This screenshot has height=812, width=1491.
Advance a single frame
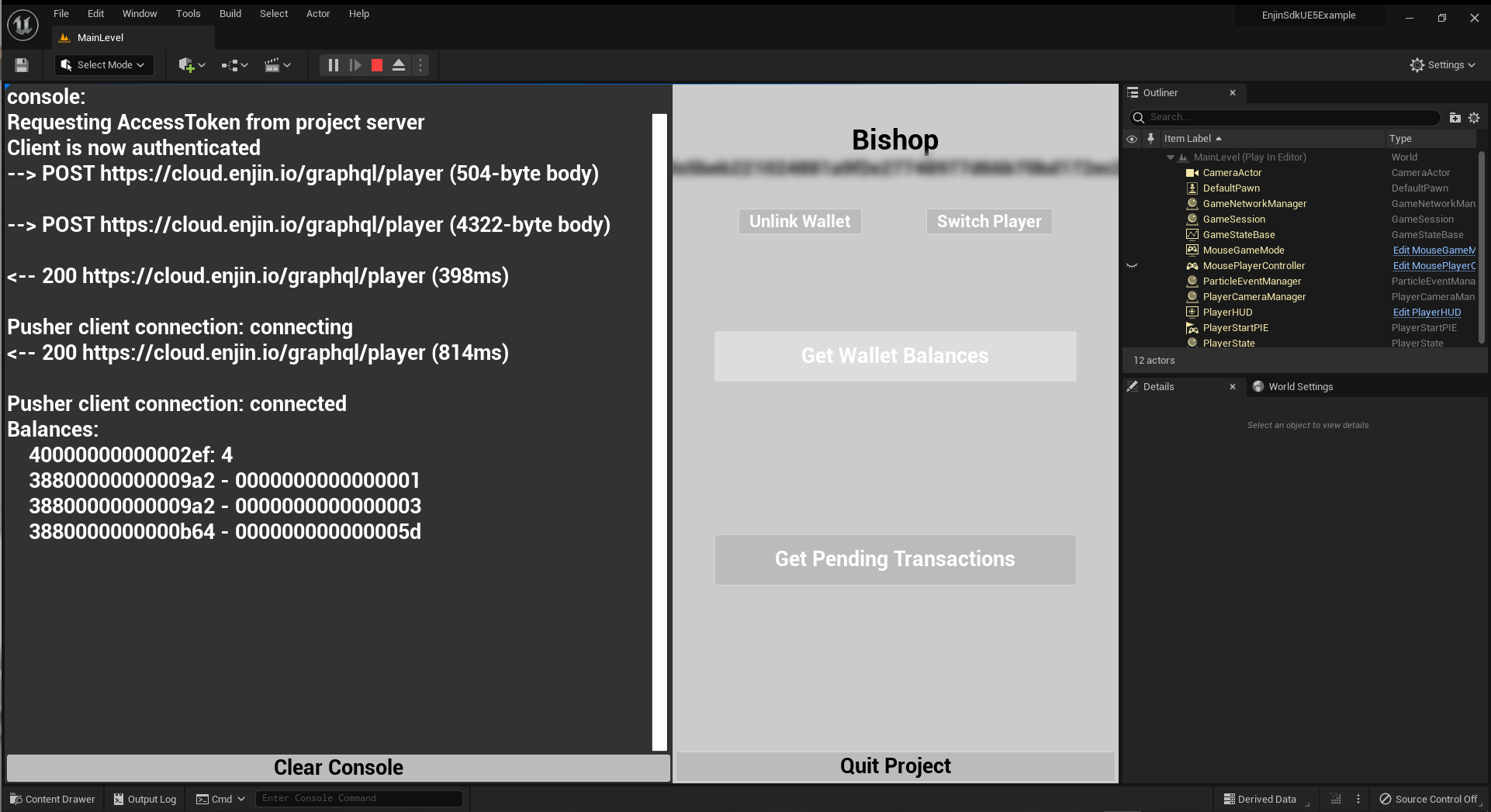click(x=355, y=65)
